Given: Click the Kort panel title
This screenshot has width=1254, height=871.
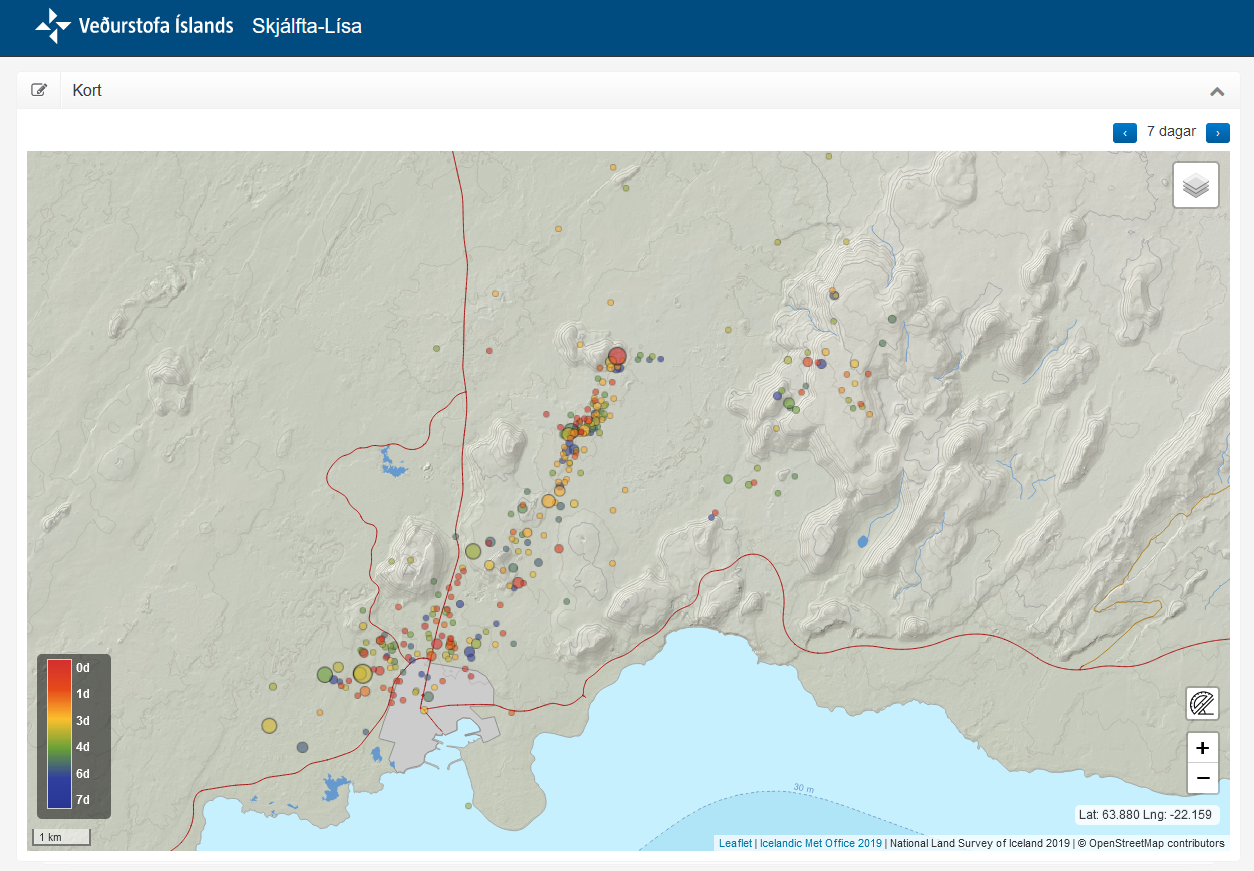Looking at the screenshot, I should tap(87, 91).
